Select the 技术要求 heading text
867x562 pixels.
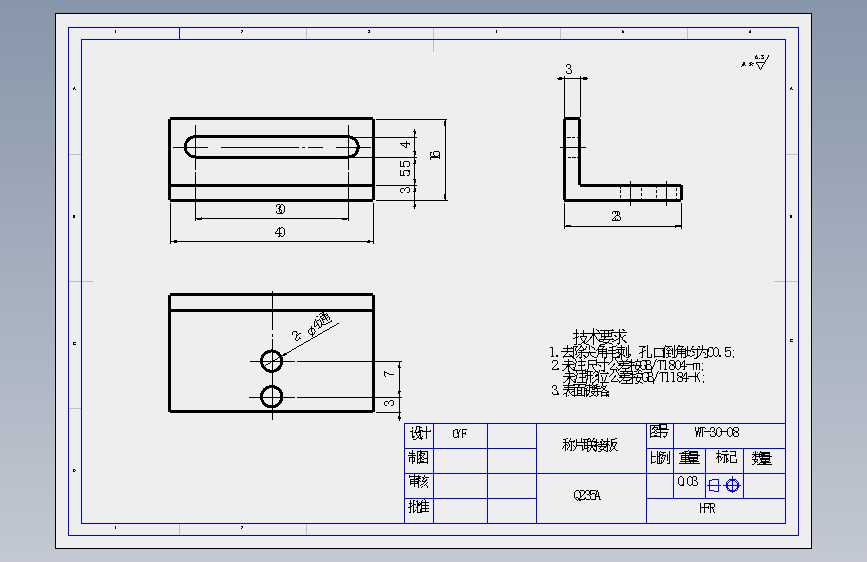click(x=600, y=337)
